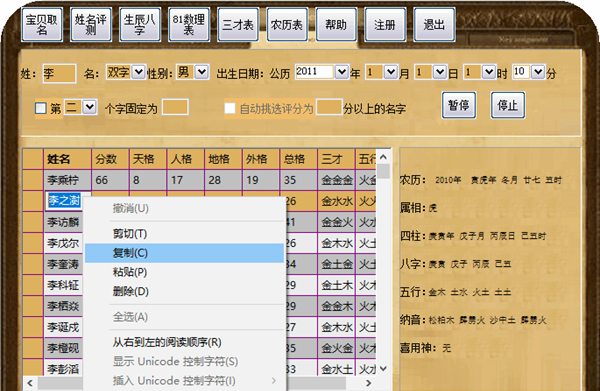This screenshot has height=391, width=600.
Task: Click the 金火金 三才 cell
Action: pos(336,348)
